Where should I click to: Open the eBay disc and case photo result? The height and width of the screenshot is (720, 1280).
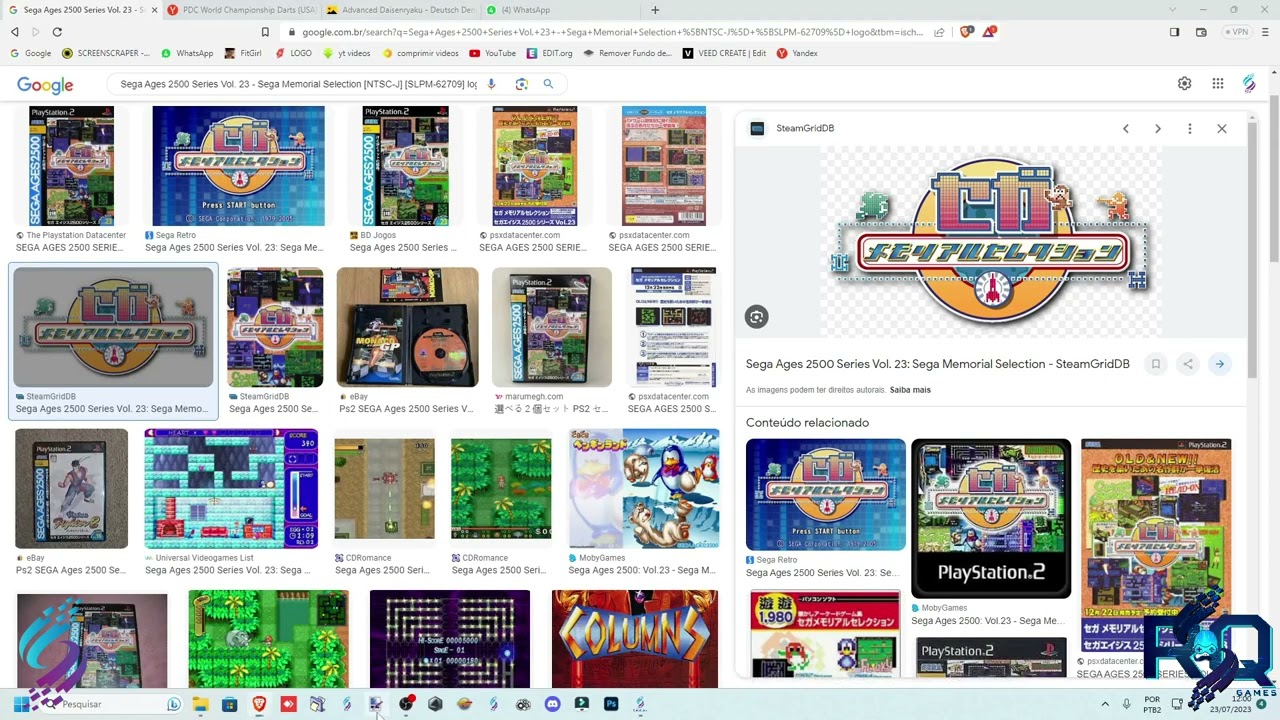(407, 327)
